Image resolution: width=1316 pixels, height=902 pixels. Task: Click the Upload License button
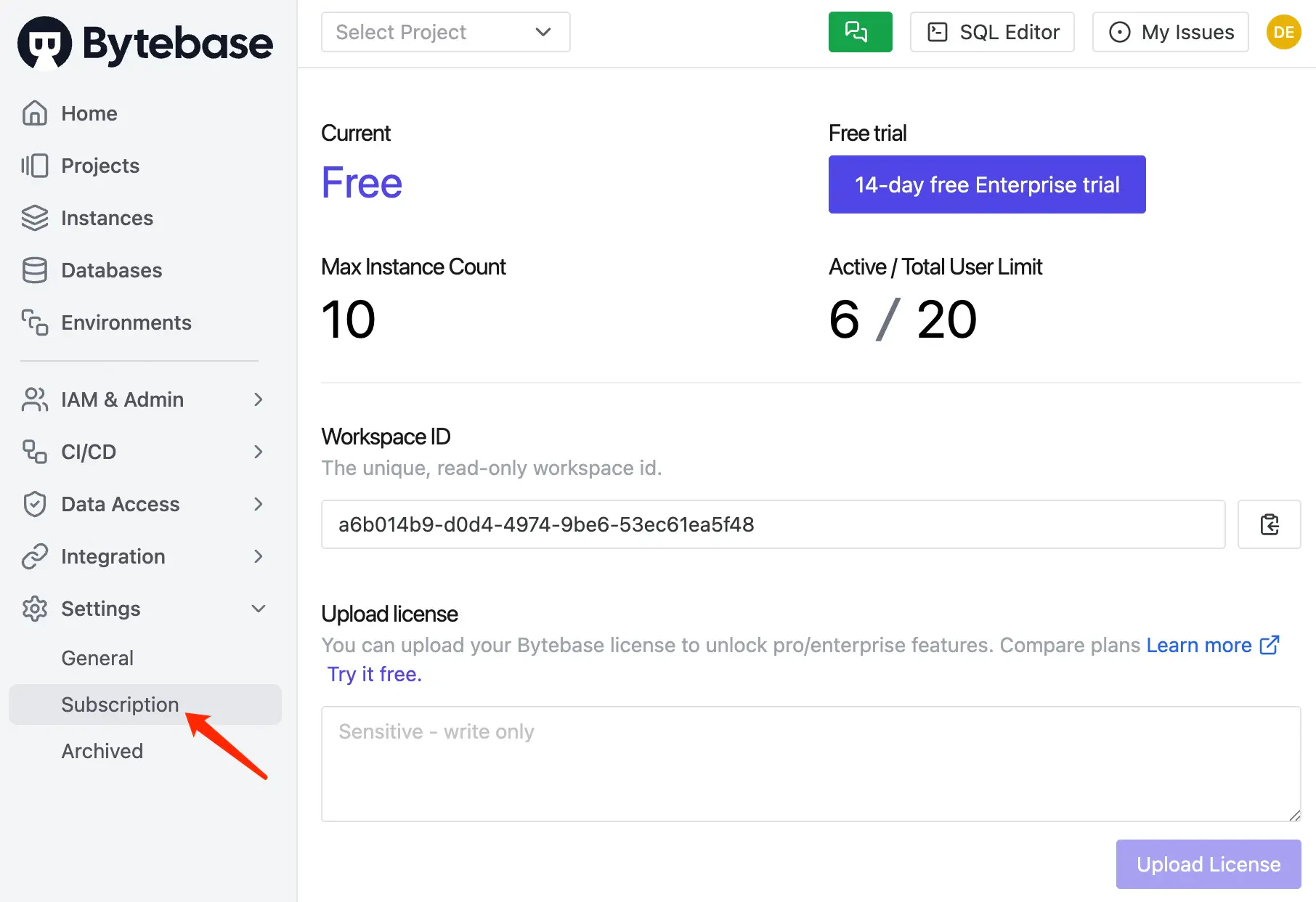(x=1209, y=864)
